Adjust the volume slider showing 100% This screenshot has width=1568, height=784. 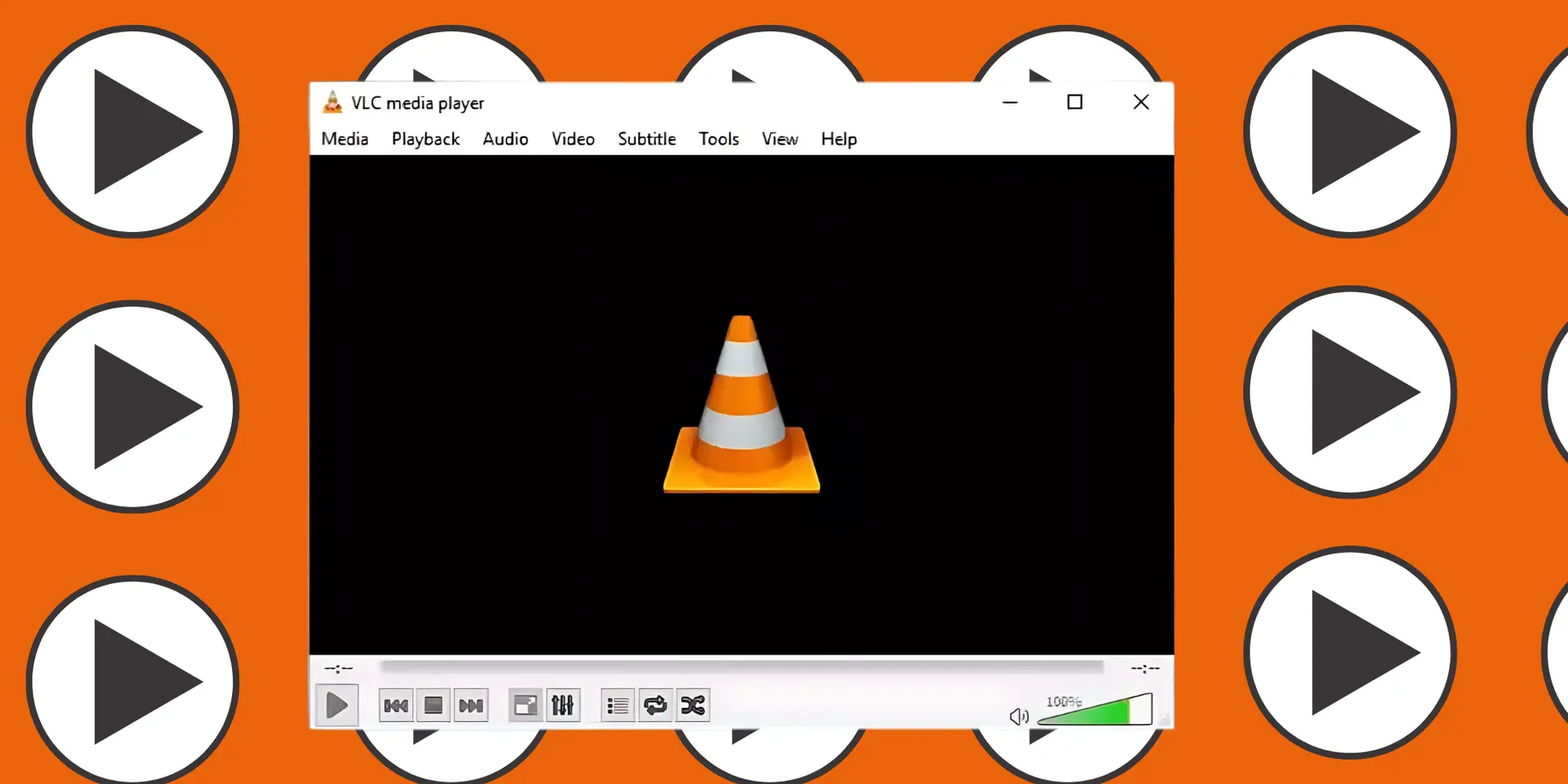(1094, 710)
